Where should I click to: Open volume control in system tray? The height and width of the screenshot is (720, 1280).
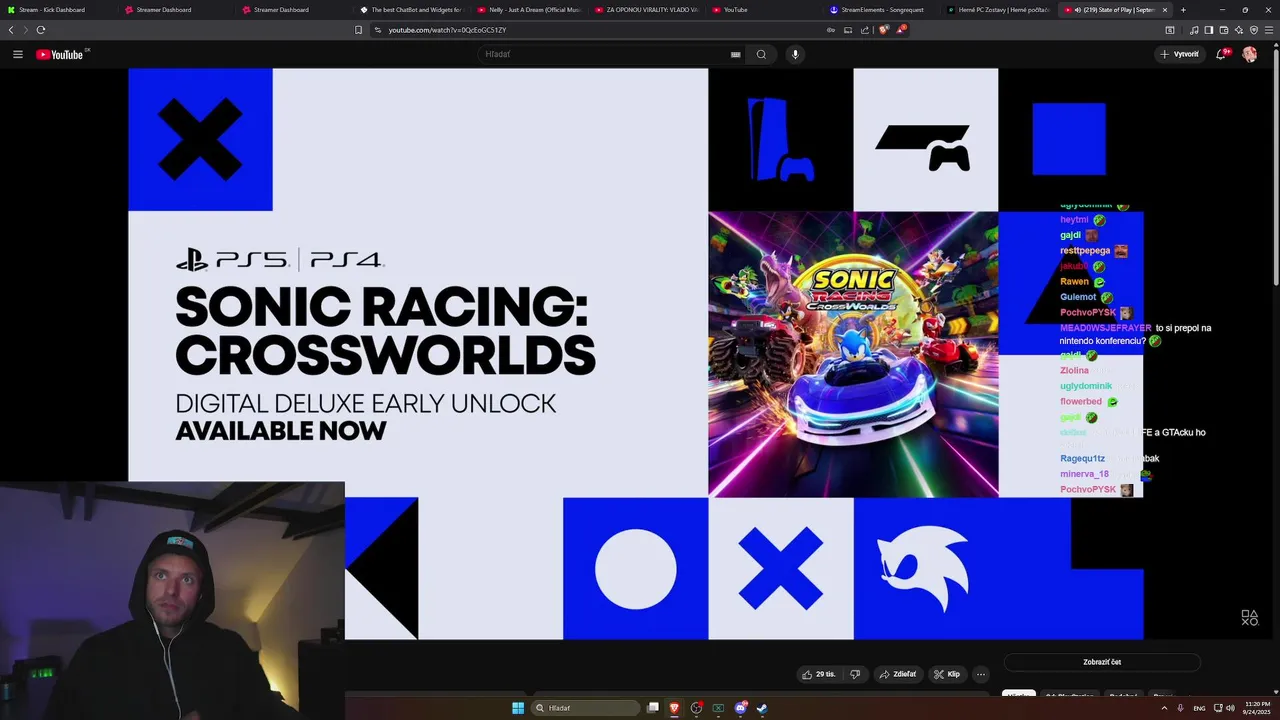point(1229,708)
